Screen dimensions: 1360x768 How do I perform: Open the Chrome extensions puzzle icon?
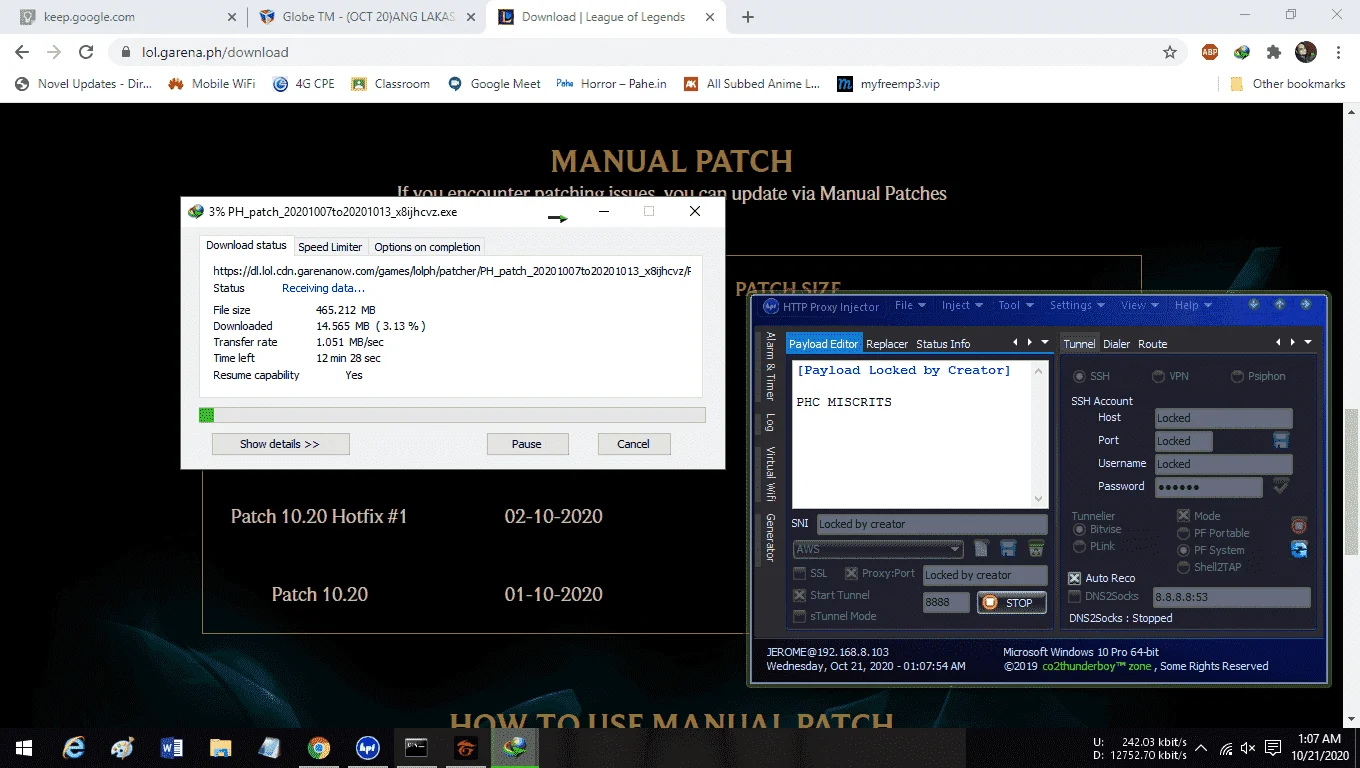coord(1273,52)
